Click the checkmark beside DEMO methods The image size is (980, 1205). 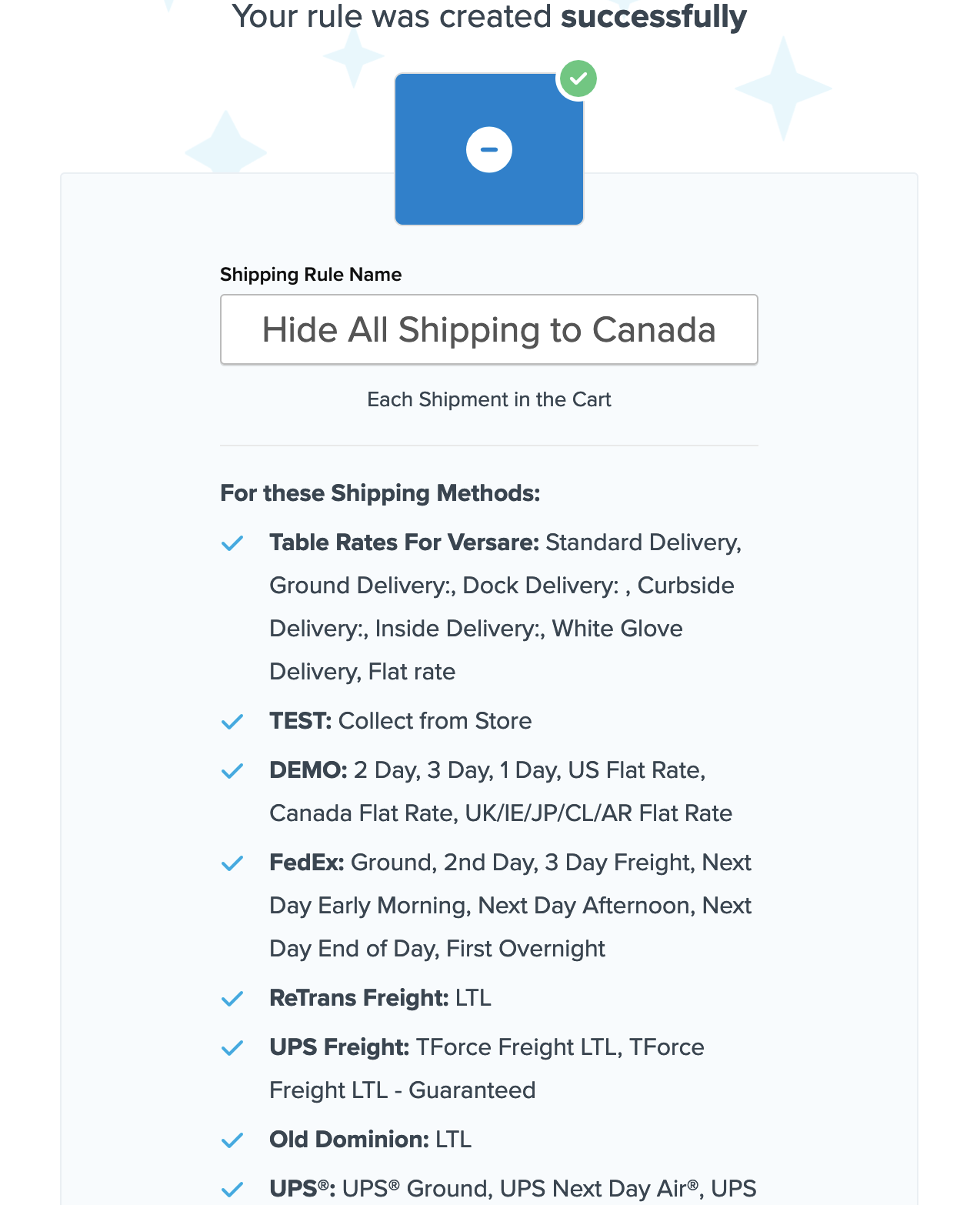(x=232, y=771)
